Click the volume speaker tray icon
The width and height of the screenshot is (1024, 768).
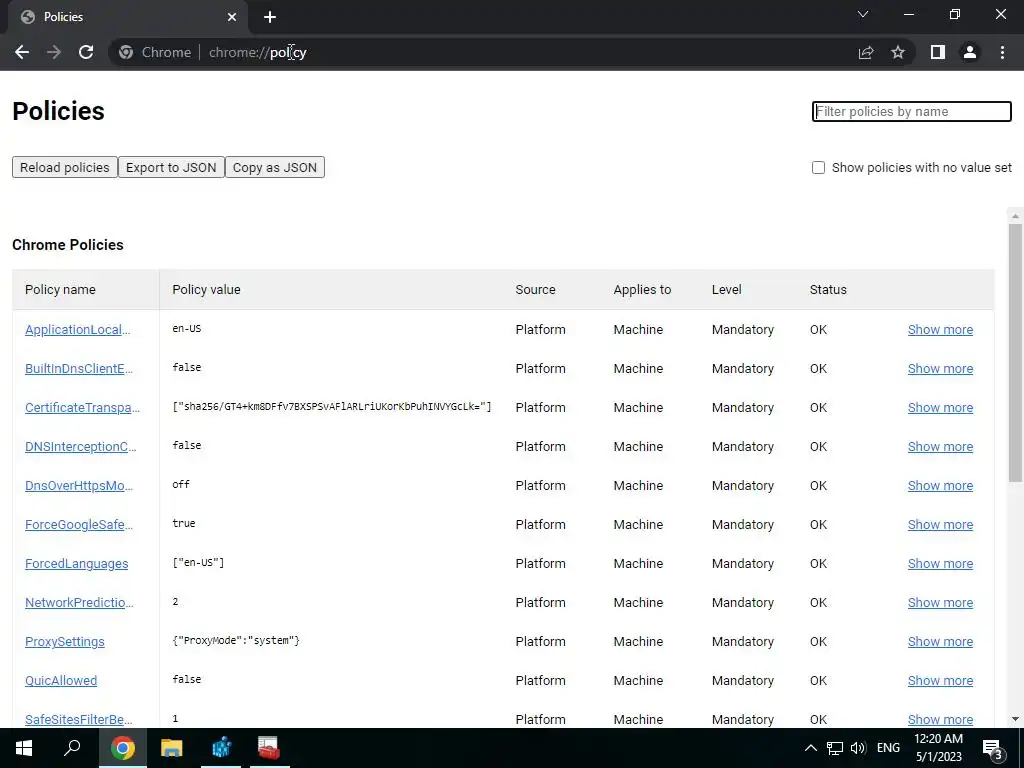(858, 748)
